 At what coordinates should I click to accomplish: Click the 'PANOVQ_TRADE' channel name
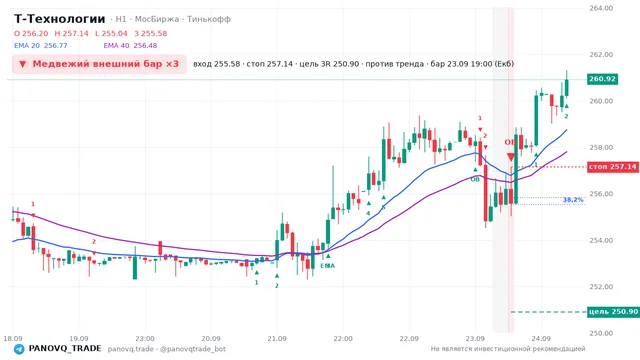click(65, 349)
